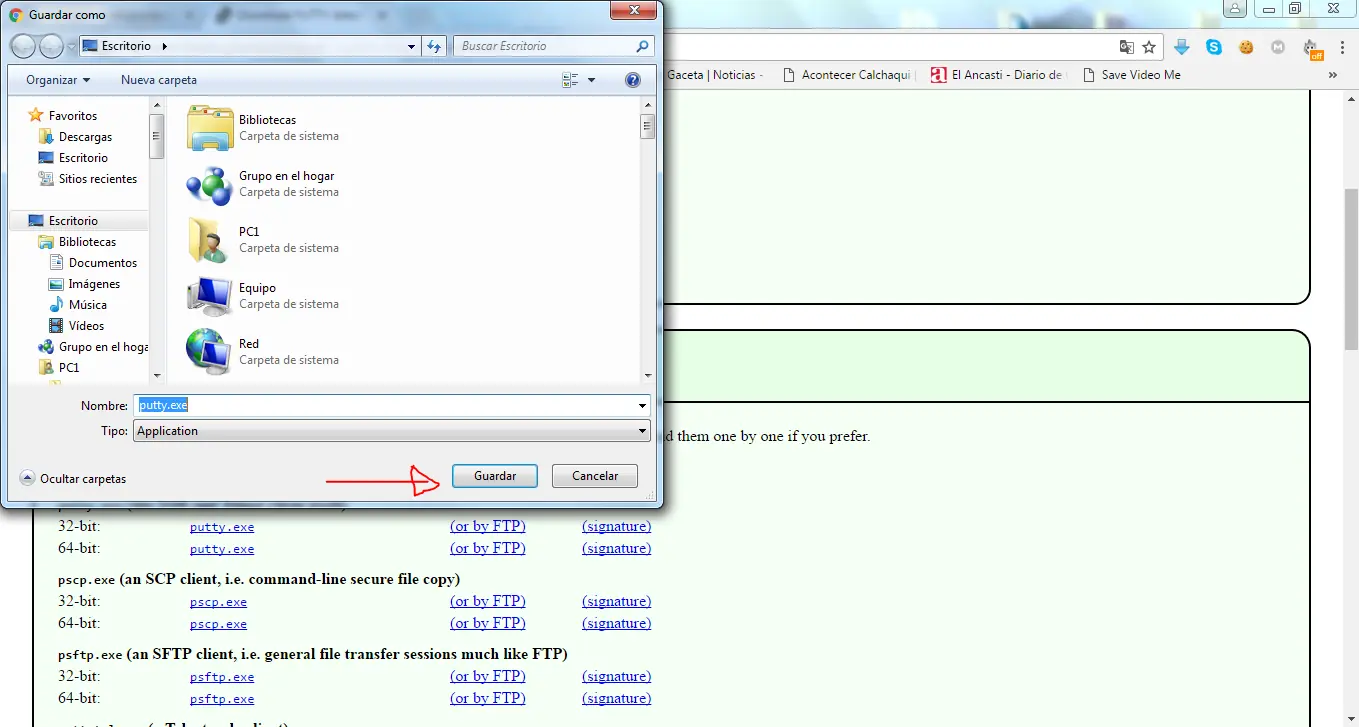Click the refresh icon next to the address bar
1359x727 pixels.
coord(434,46)
